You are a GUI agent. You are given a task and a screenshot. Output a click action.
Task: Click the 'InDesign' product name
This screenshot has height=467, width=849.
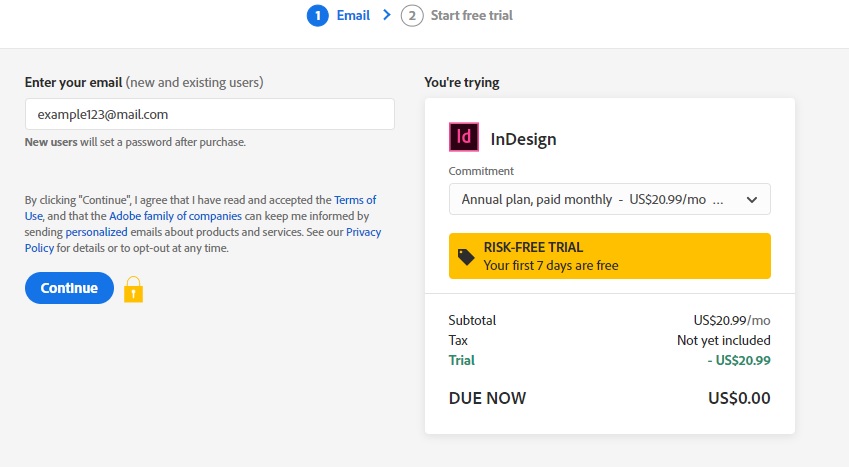(523, 139)
